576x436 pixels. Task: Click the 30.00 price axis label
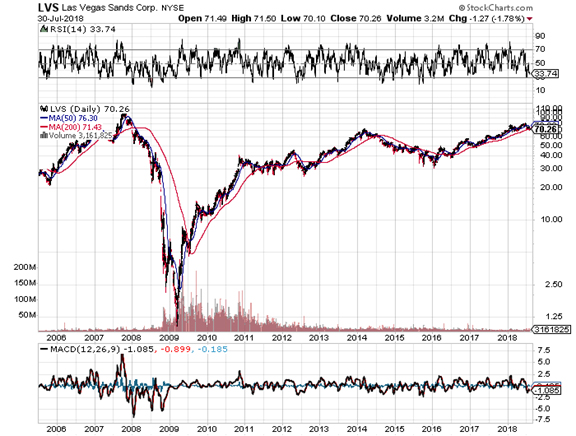coord(551,169)
